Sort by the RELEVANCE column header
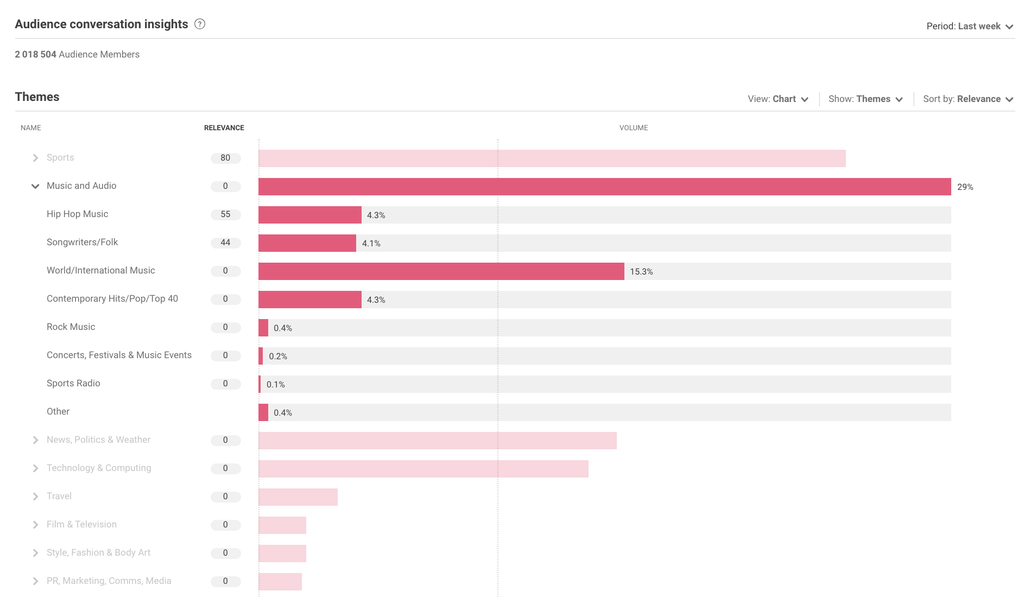 pos(224,128)
